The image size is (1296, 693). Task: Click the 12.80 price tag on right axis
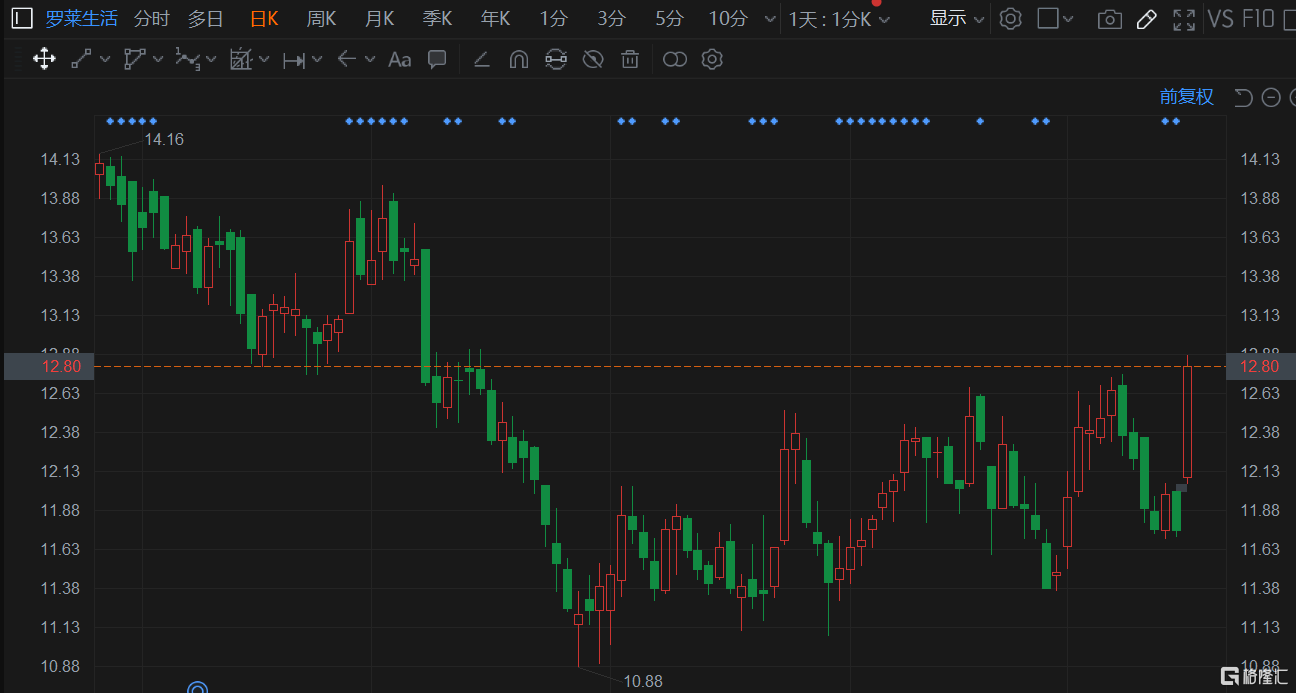pos(1260,366)
